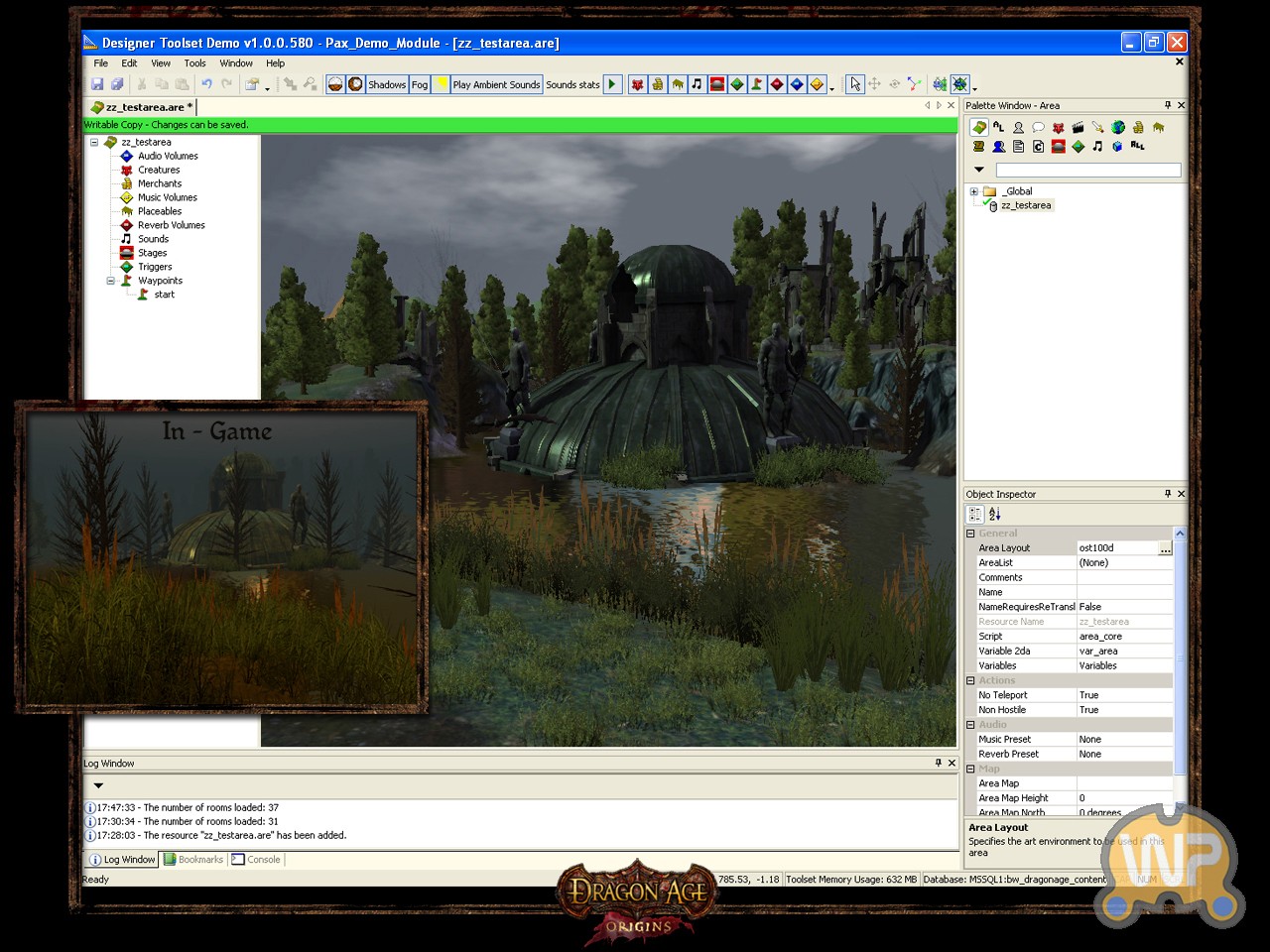This screenshot has width=1270, height=952.
Task: Click the highlighted crossed bug icon in the toolbar
Action: [x=959, y=84]
